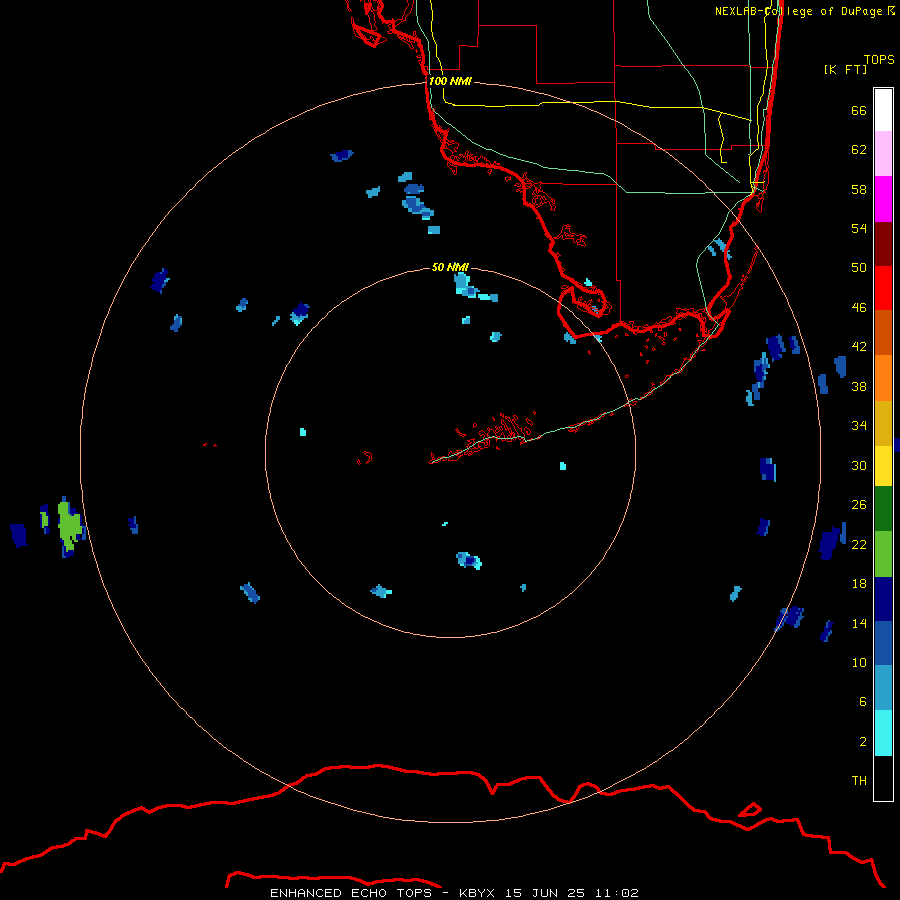The image size is (900, 900).
Task: Click the dark green swatch between 30 and 26
Action: (x=883, y=509)
